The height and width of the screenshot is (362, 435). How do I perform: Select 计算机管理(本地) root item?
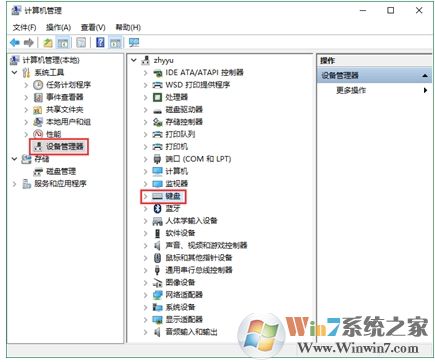coord(51,60)
